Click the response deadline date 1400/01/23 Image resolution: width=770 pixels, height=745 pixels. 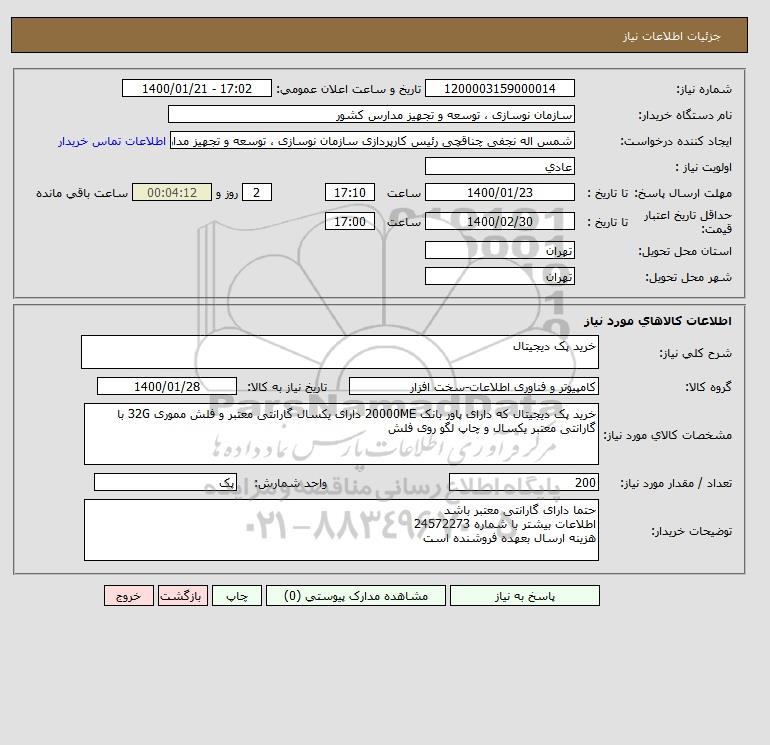pyautogui.click(x=499, y=193)
